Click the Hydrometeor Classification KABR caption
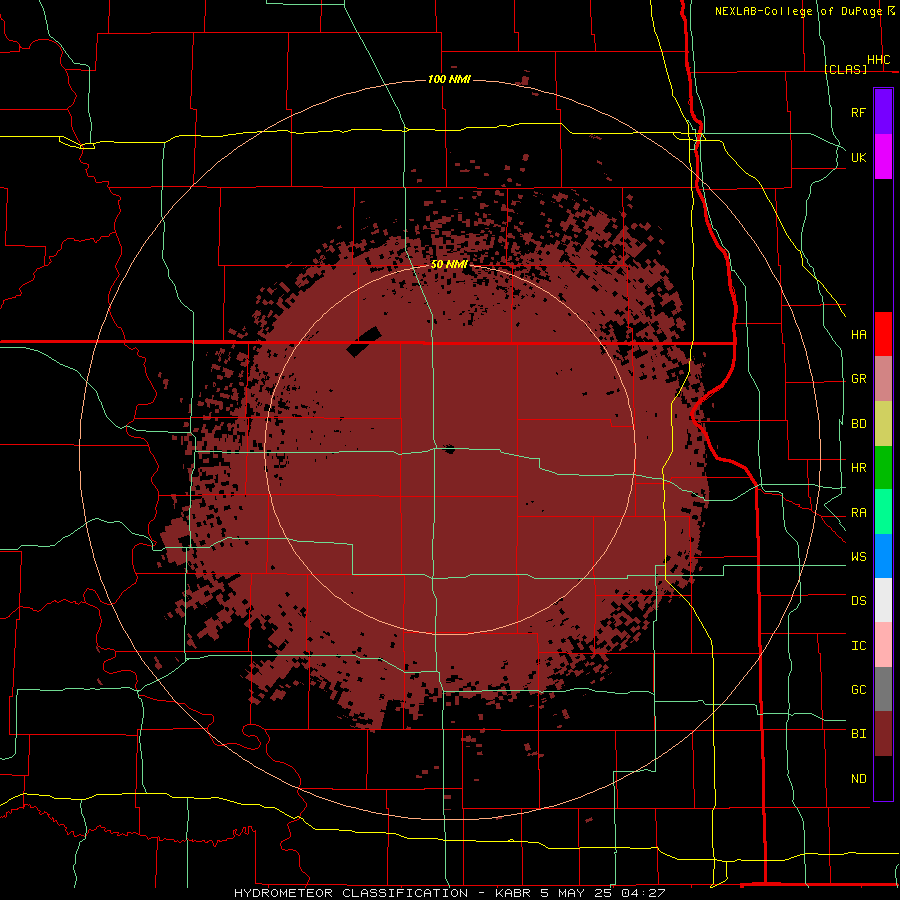900x900 pixels. coord(449,893)
